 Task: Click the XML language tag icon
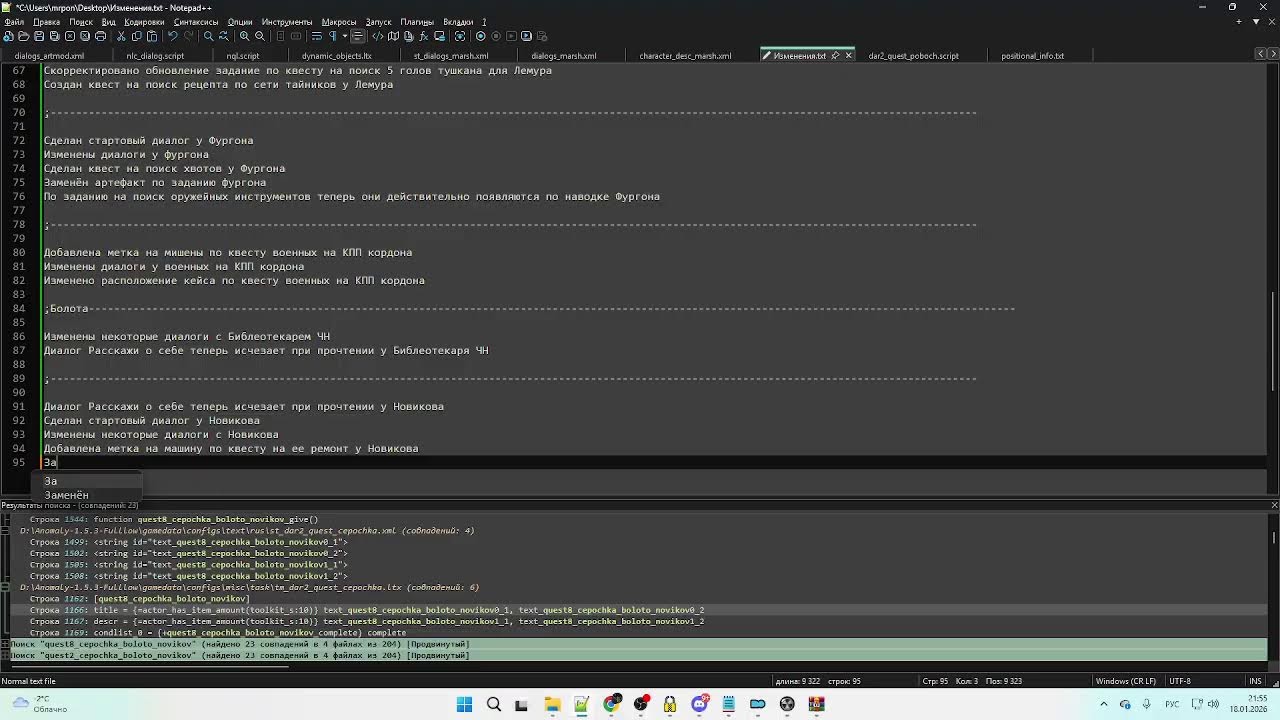pyautogui.click(x=378, y=36)
